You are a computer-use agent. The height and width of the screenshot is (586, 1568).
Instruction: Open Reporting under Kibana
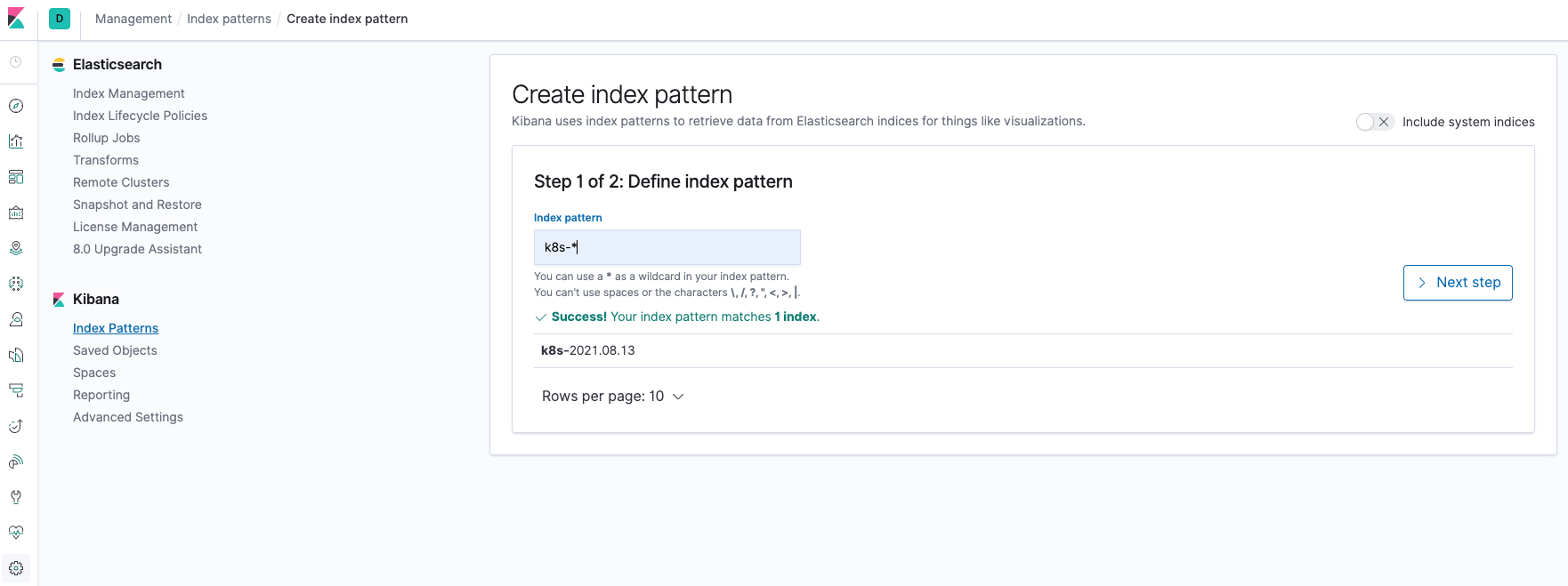(x=101, y=395)
